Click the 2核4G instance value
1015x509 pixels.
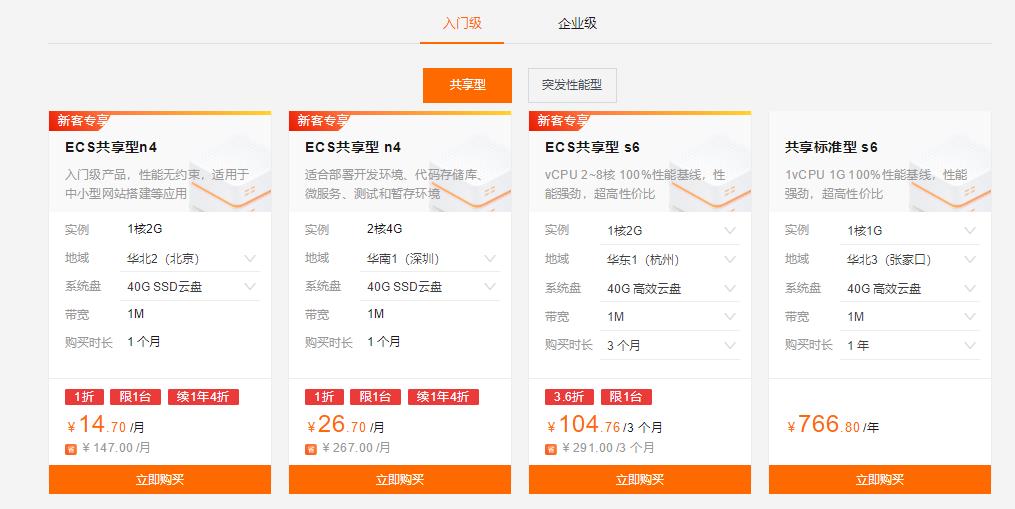point(385,229)
